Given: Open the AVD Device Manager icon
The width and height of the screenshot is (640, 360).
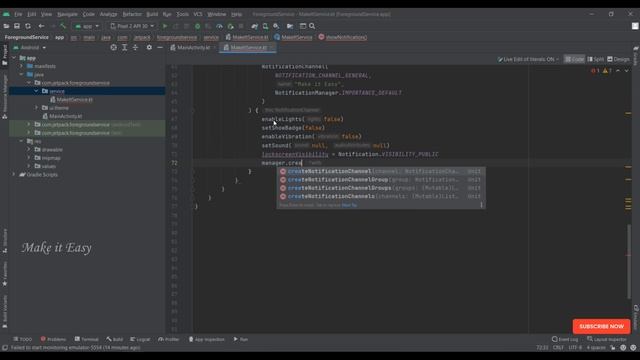Looking at the screenshot, I should [265, 26].
